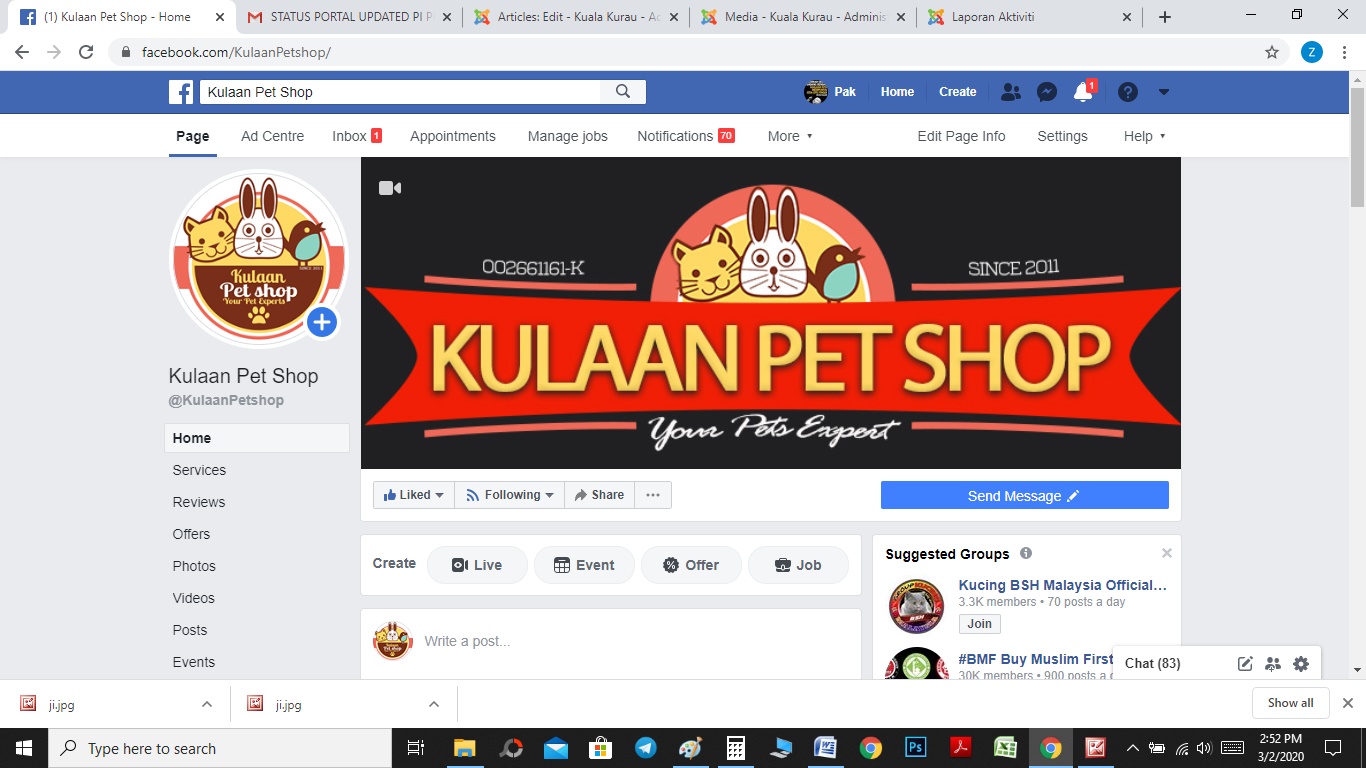Switch to the Page tab
1366x768 pixels.
point(193,136)
